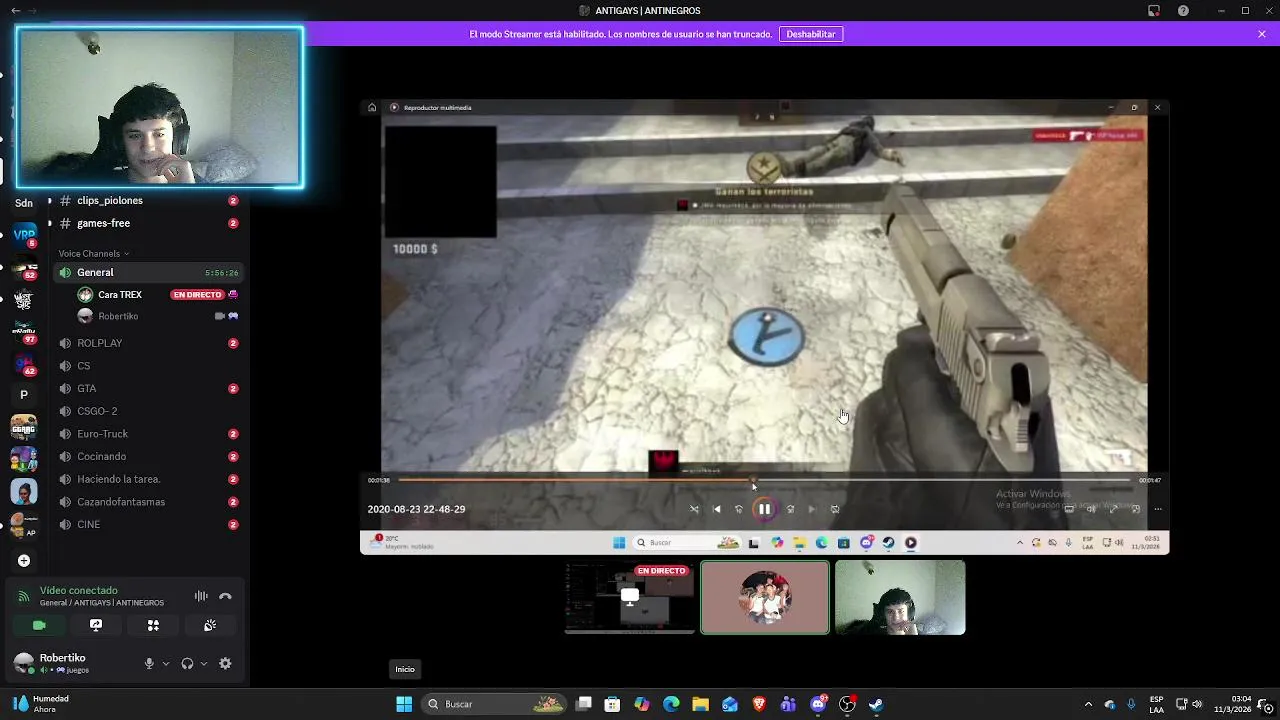
Task: Toggle shuffle in the media player
Action: tap(694, 509)
